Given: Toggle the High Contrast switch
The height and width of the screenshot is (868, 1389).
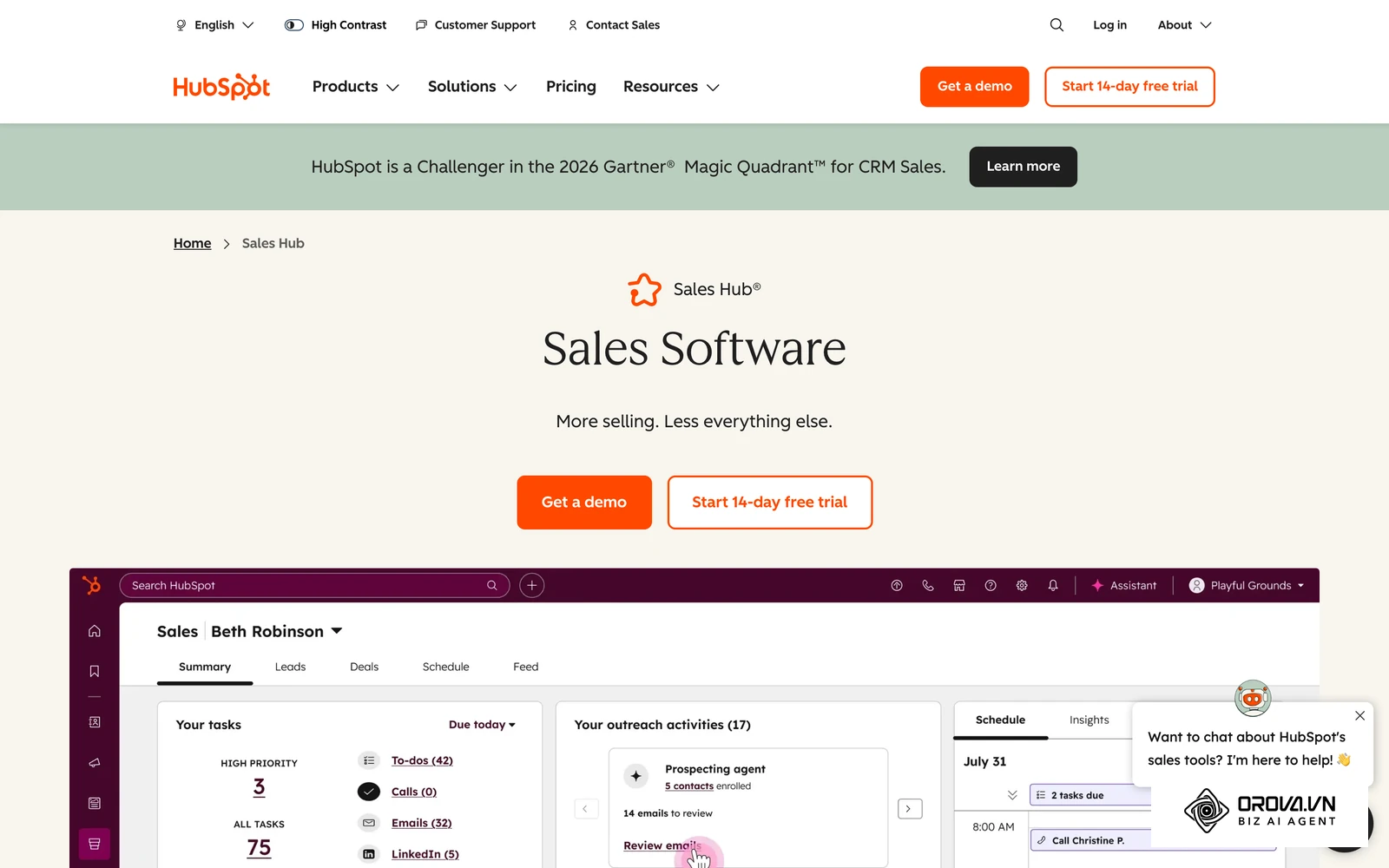Looking at the screenshot, I should coord(294,25).
